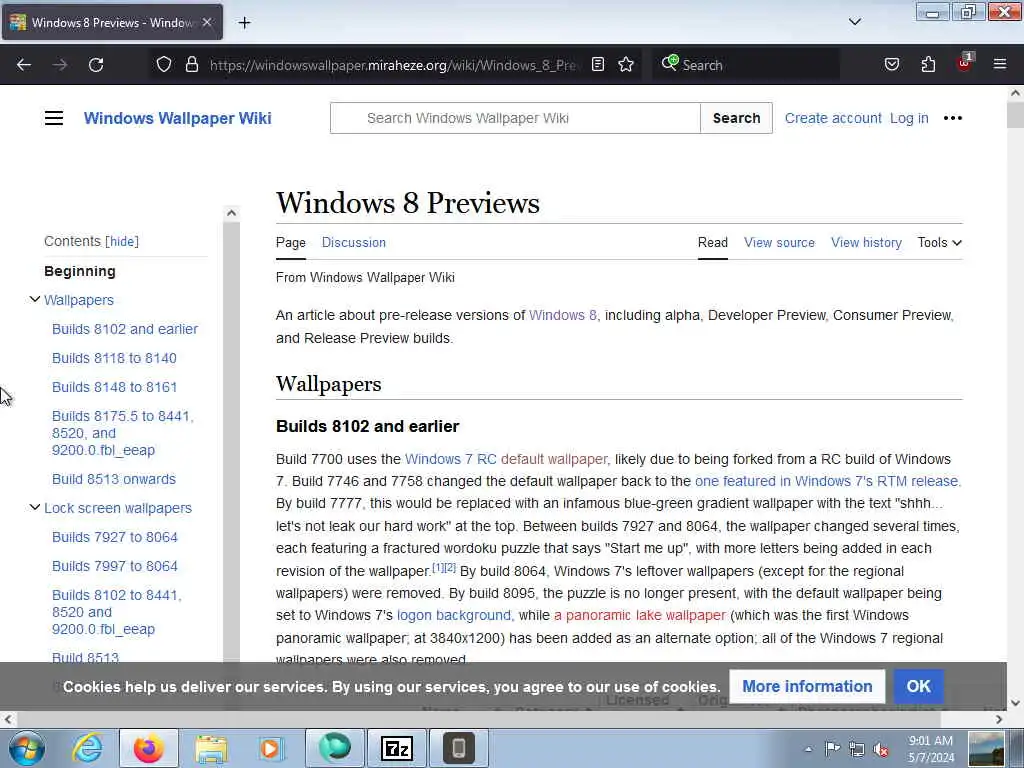The width and height of the screenshot is (1024, 768).
Task: Open more user options ellipsis
Action: 953,118
